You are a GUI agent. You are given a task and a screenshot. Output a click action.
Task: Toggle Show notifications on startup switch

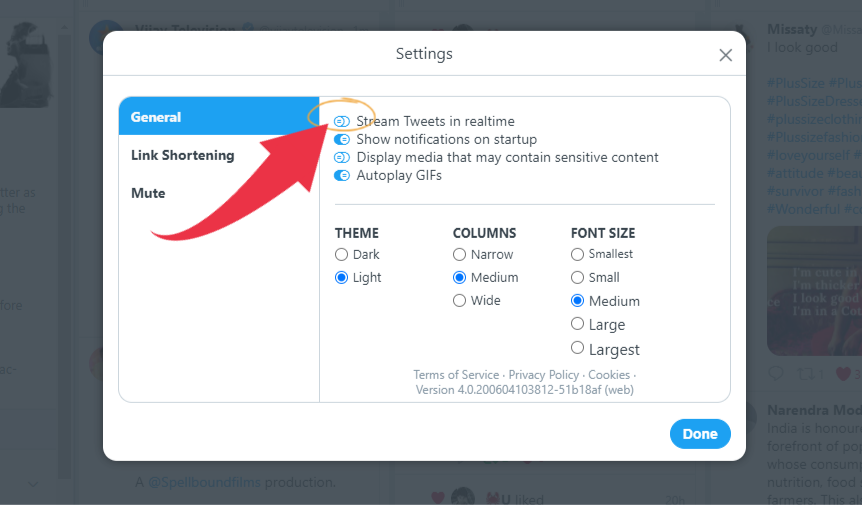click(342, 140)
